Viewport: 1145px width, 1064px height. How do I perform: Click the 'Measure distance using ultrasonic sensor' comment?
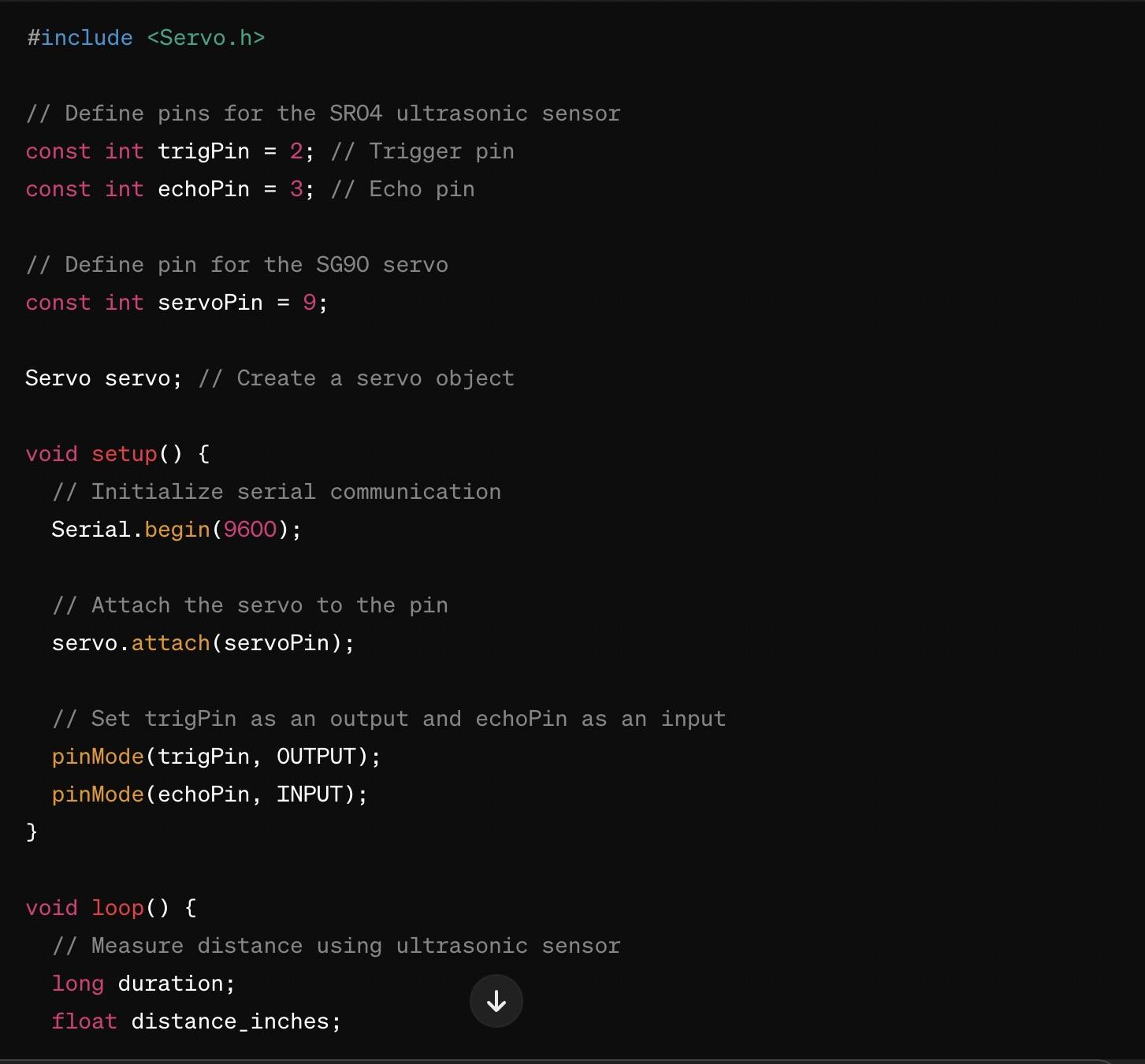click(x=336, y=946)
